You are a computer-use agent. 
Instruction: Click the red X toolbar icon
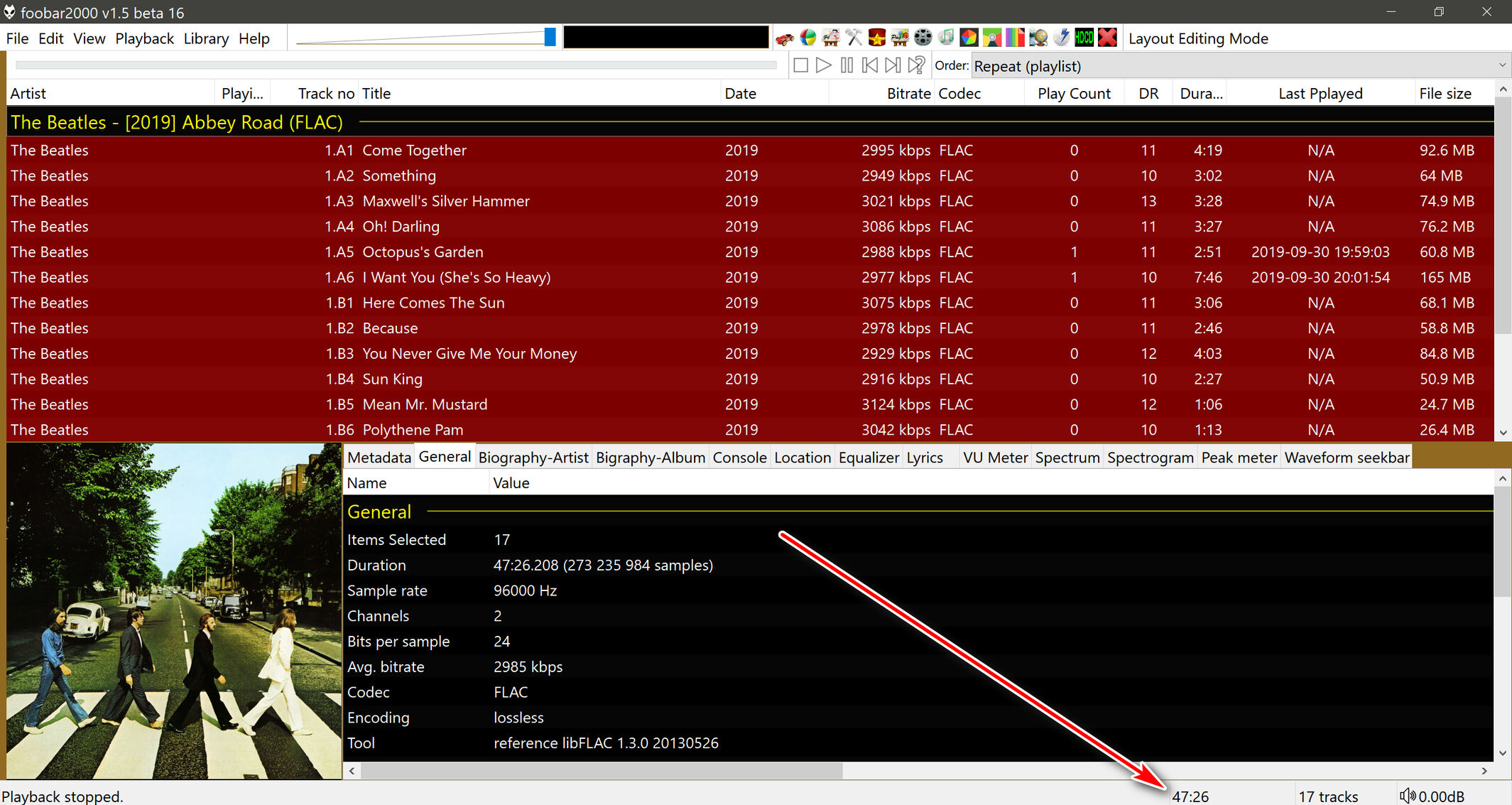pos(1107,38)
